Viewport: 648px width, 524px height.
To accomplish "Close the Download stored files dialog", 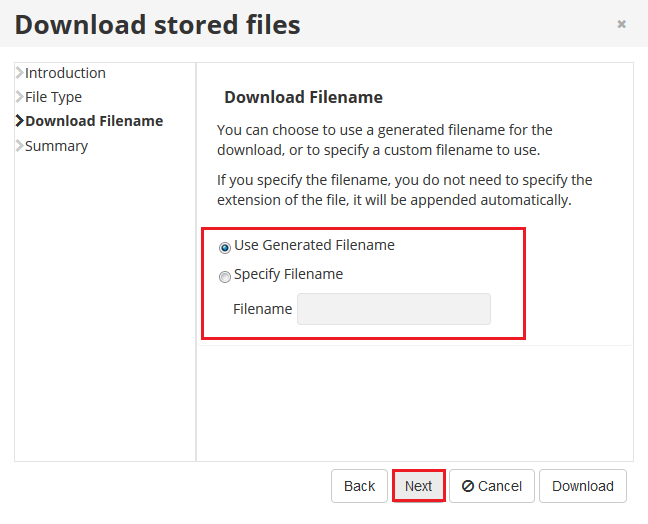I will (621, 24).
